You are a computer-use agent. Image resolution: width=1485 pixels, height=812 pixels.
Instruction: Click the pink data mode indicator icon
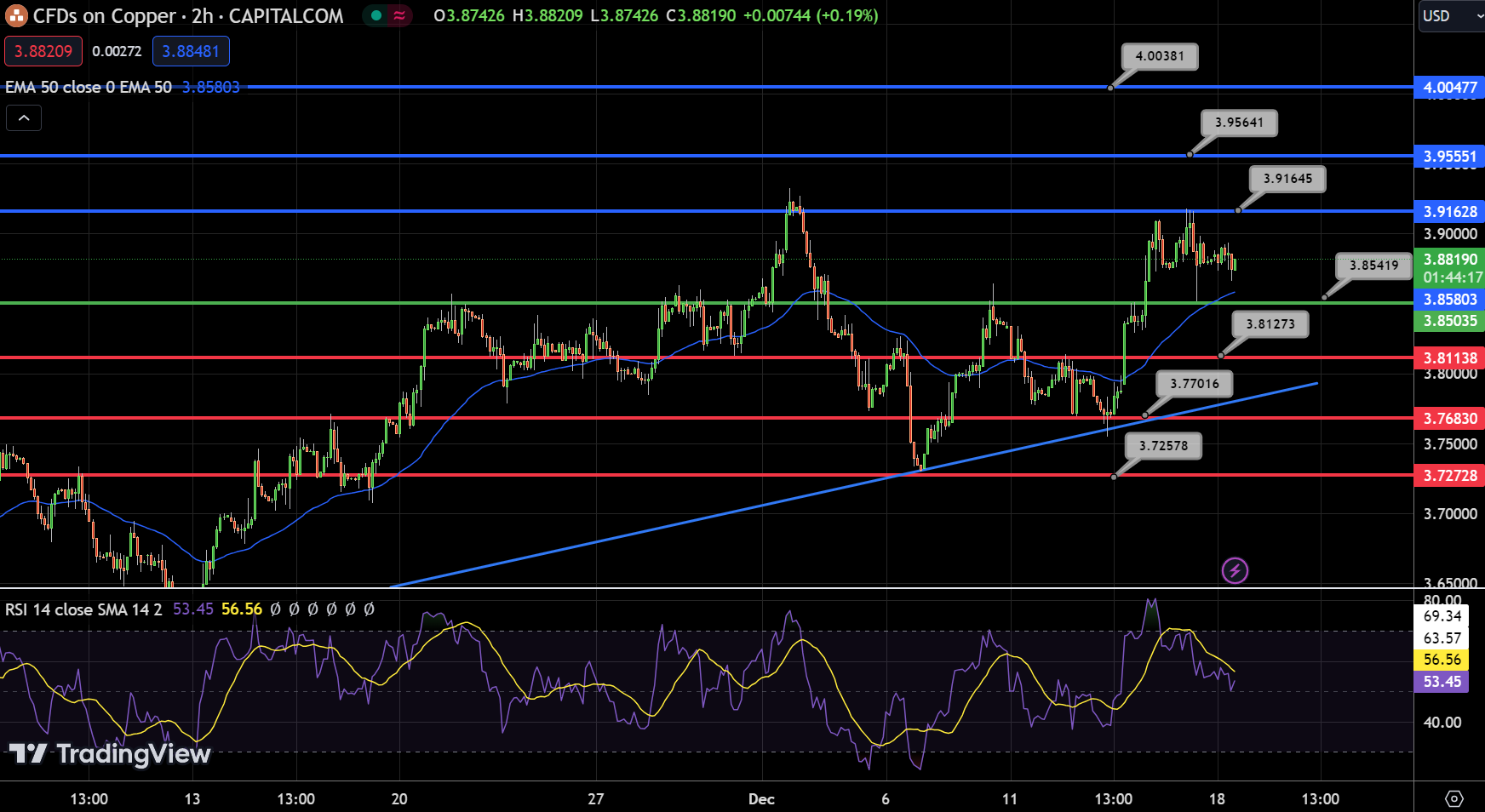399,15
